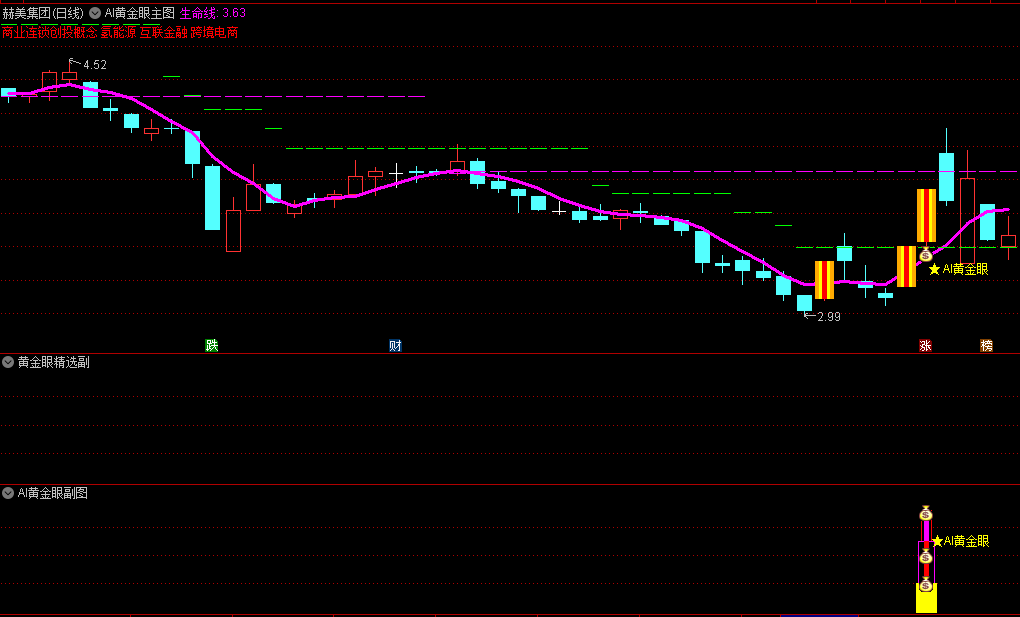Viewport: 1020px width, 617px height.
Task: Open the 氢能源 concept tag
Action: tap(118, 33)
